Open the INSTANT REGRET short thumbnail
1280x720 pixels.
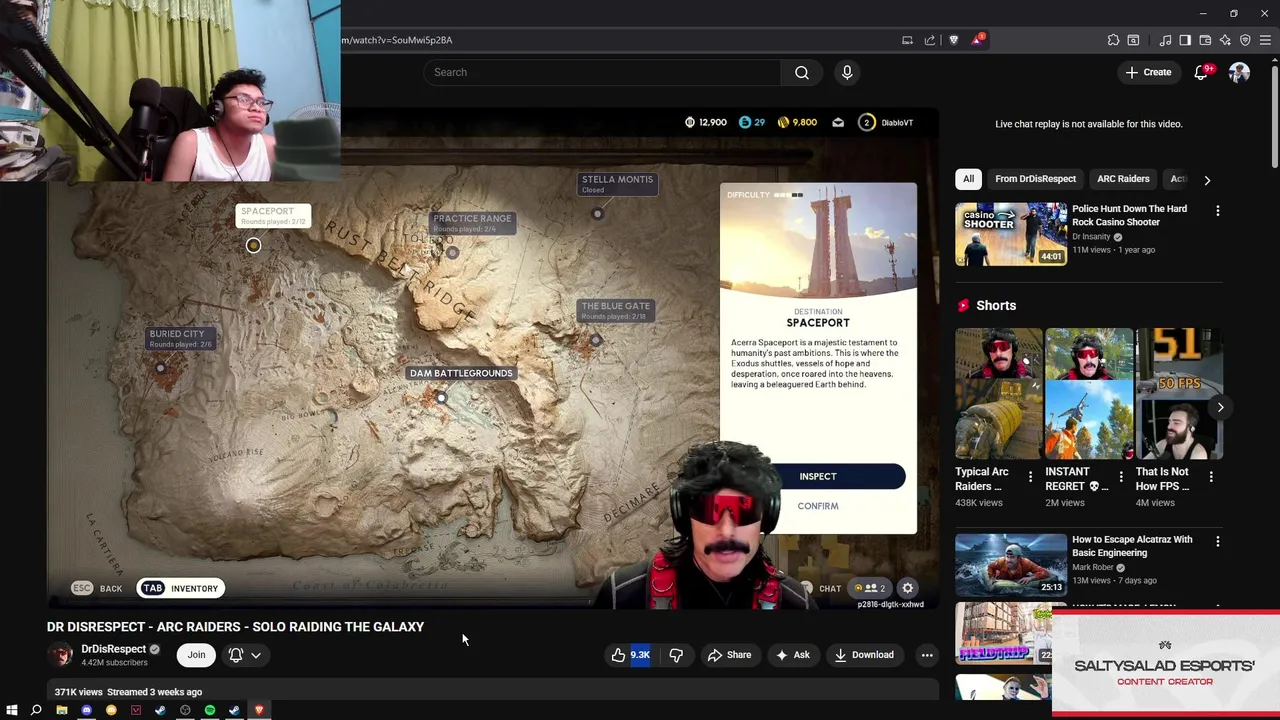coord(1089,393)
